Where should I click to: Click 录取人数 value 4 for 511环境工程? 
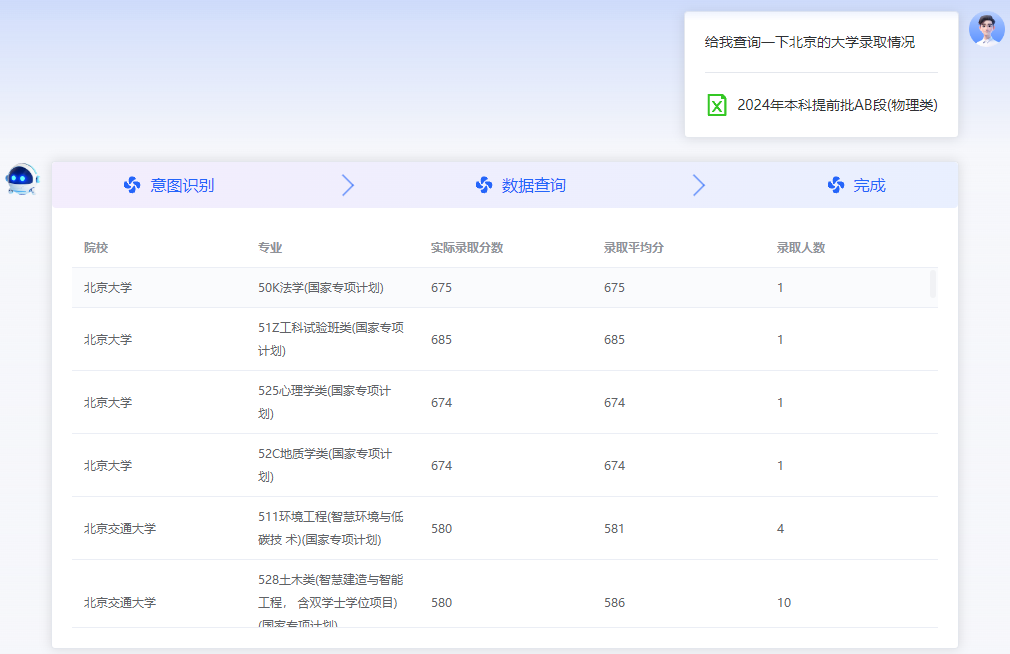(780, 529)
